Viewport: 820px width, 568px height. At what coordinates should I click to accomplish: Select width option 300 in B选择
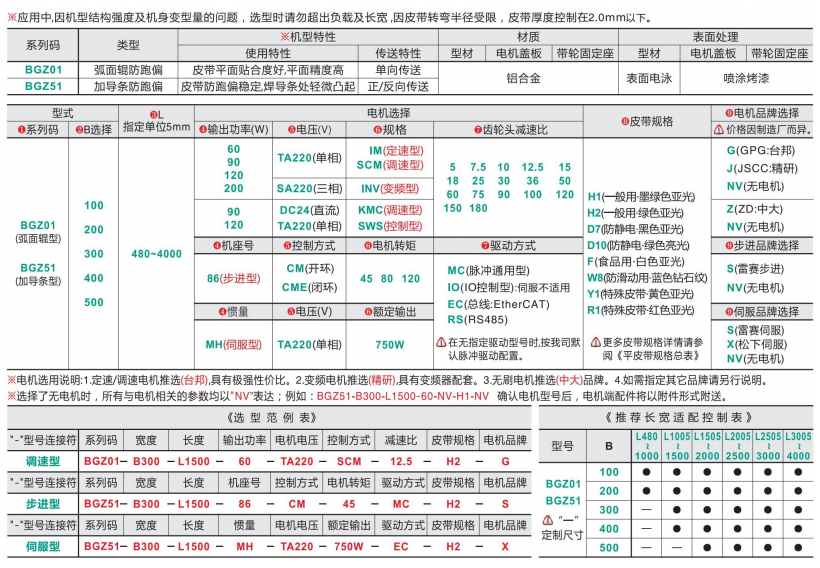[x=93, y=254]
